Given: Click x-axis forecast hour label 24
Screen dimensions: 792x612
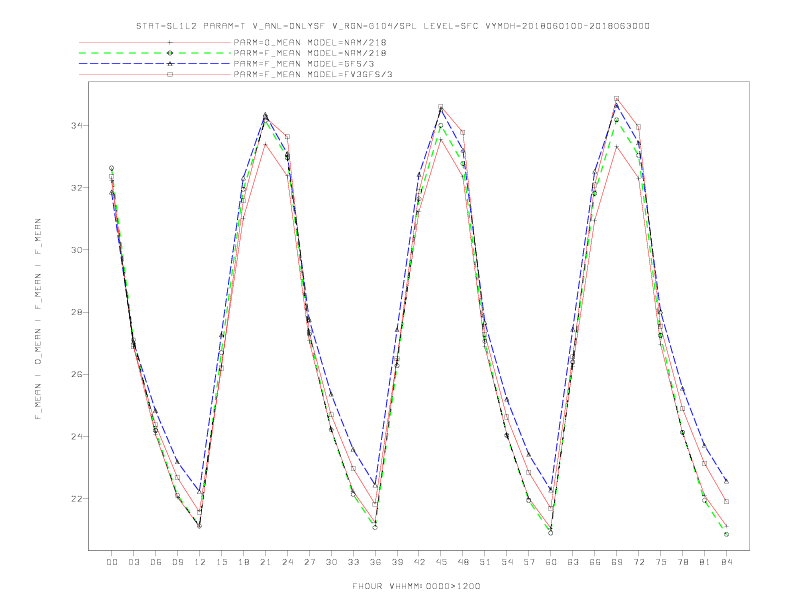Looking at the screenshot, I should pos(287,562).
